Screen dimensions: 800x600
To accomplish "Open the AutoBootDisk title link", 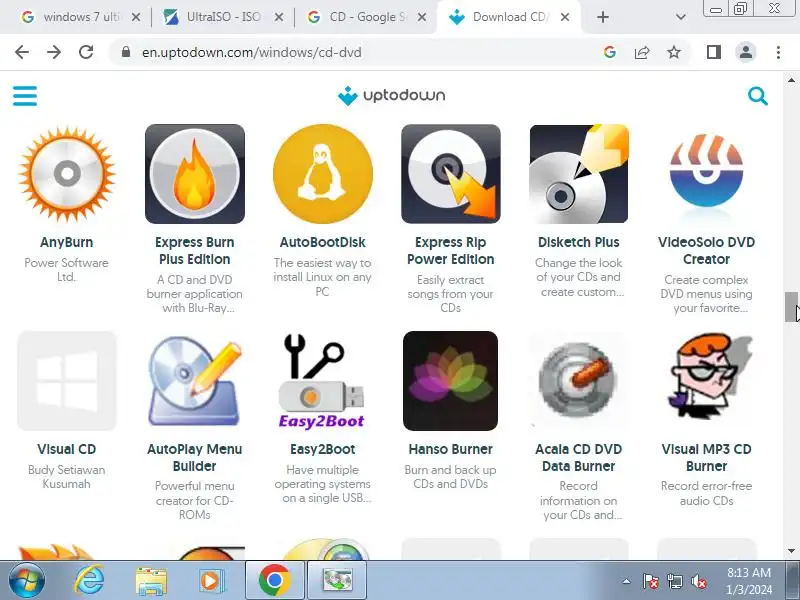I will [322, 242].
